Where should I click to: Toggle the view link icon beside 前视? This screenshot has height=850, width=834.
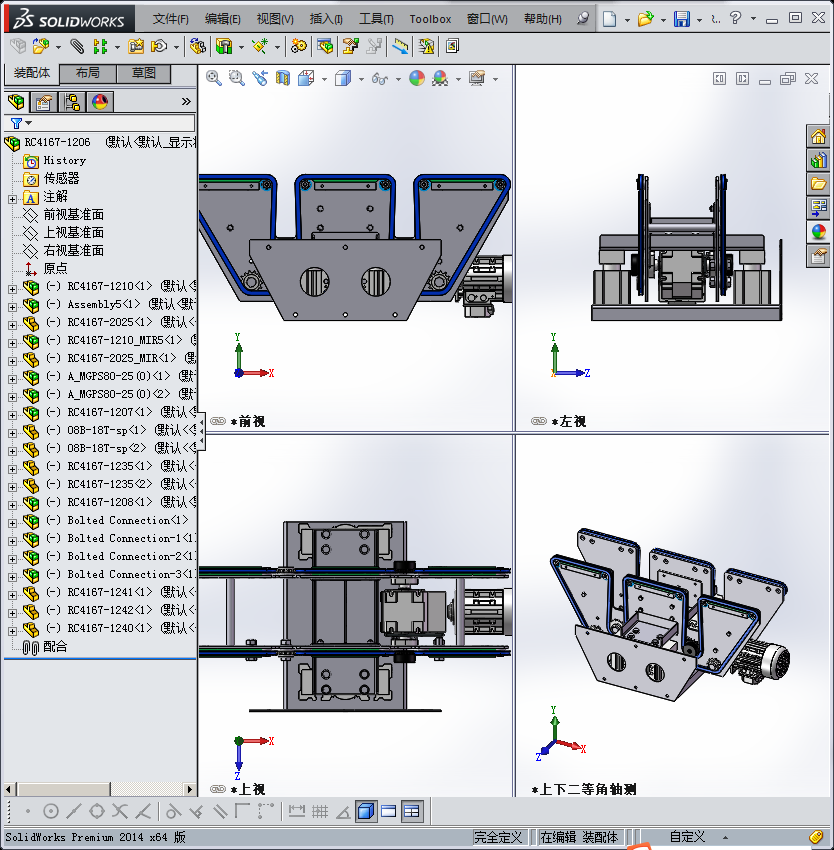pos(218,421)
